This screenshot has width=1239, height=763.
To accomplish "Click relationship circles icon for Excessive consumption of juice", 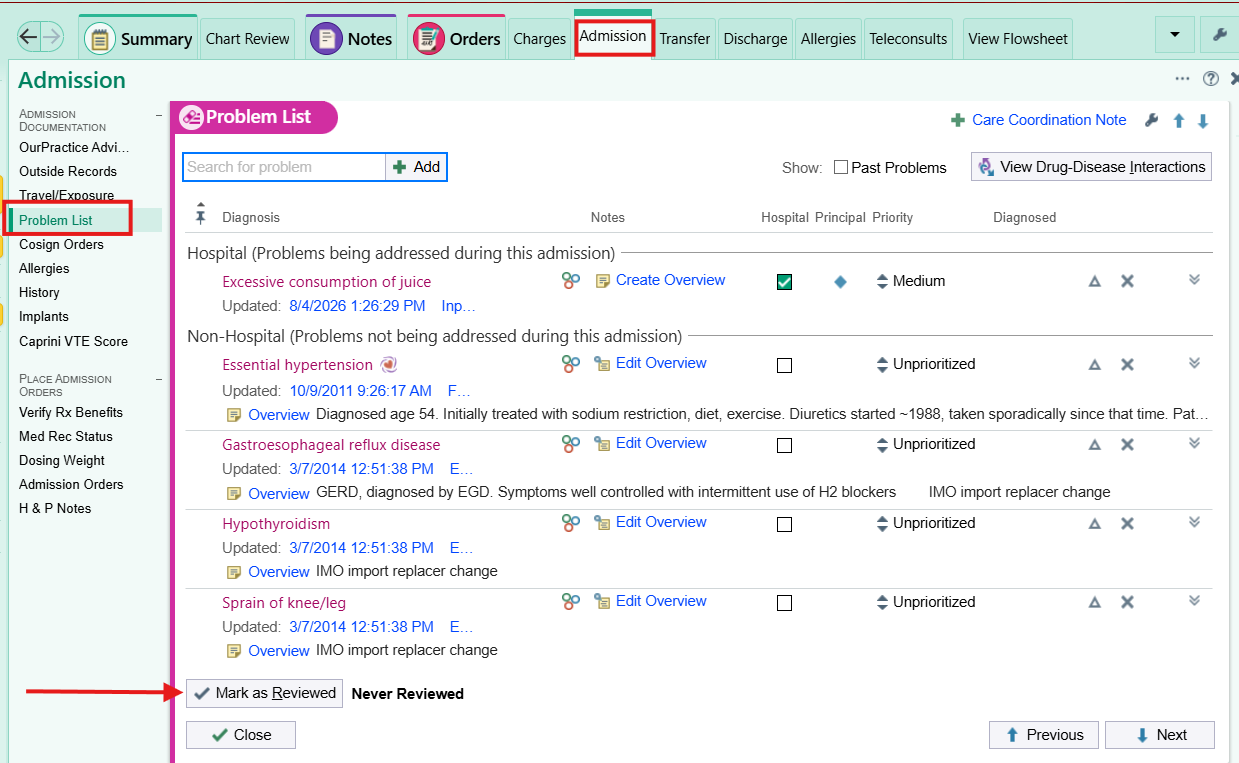I will [571, 281].
